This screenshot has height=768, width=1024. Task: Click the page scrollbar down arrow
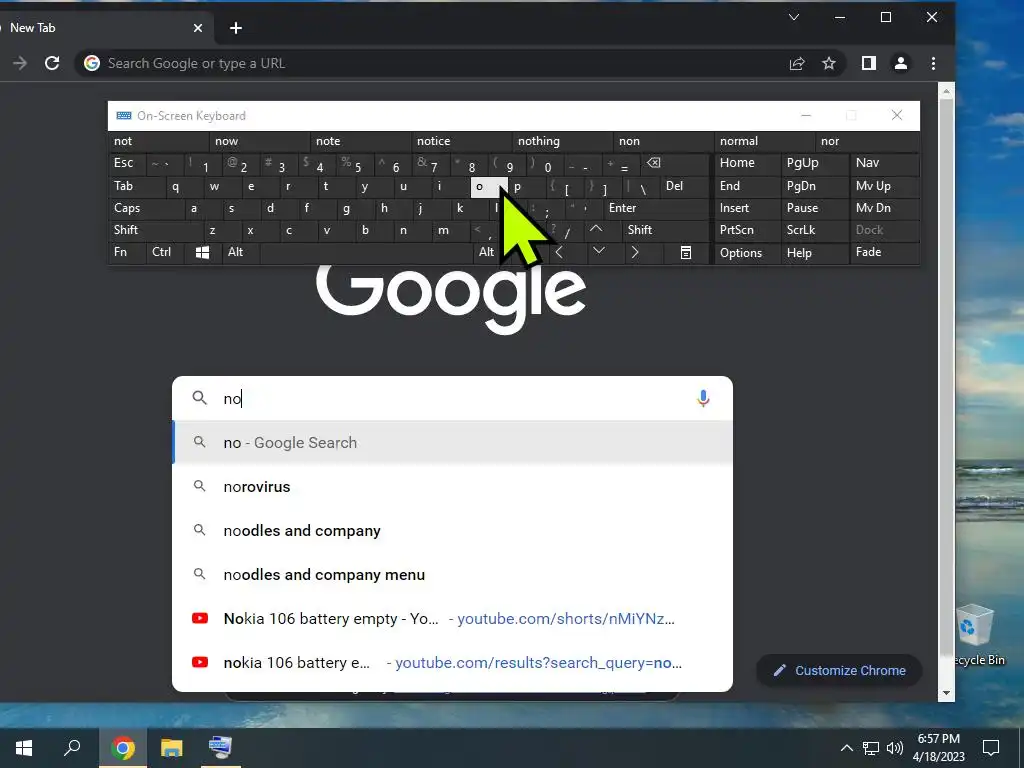click(946, 693)
